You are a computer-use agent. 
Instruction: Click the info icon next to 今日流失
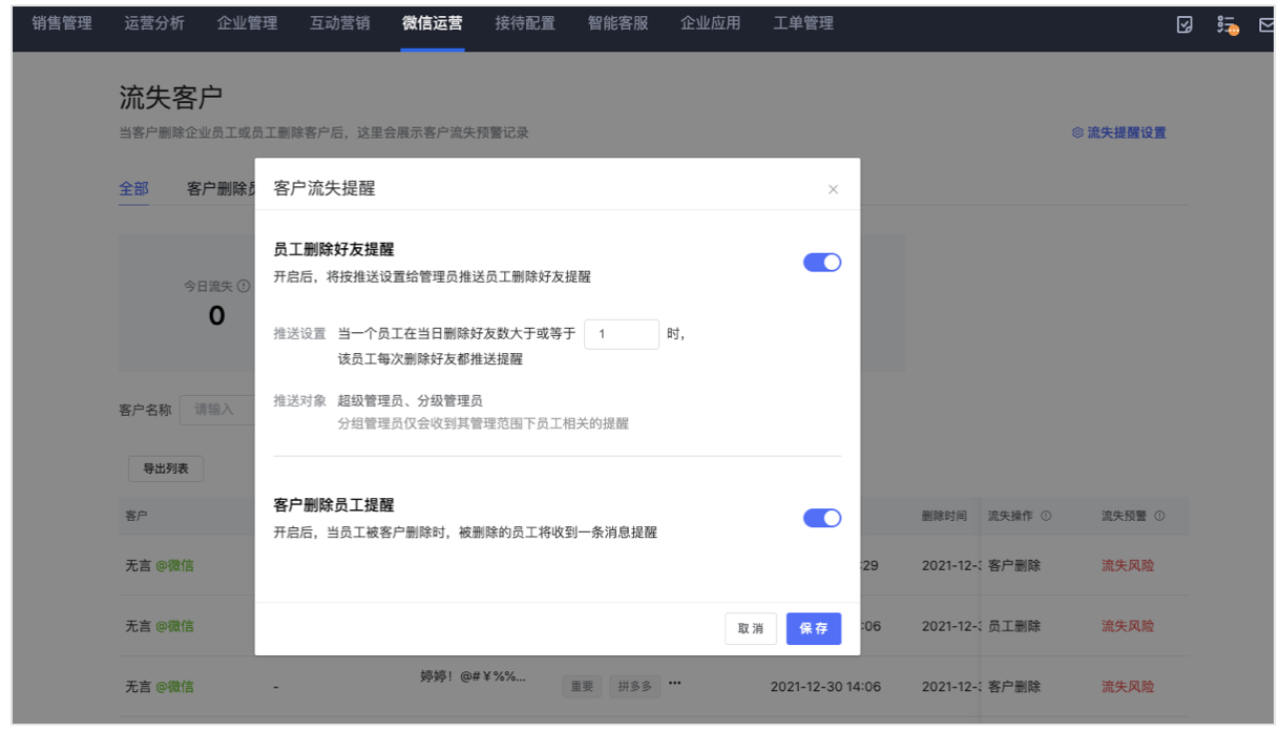pos(244,286)
